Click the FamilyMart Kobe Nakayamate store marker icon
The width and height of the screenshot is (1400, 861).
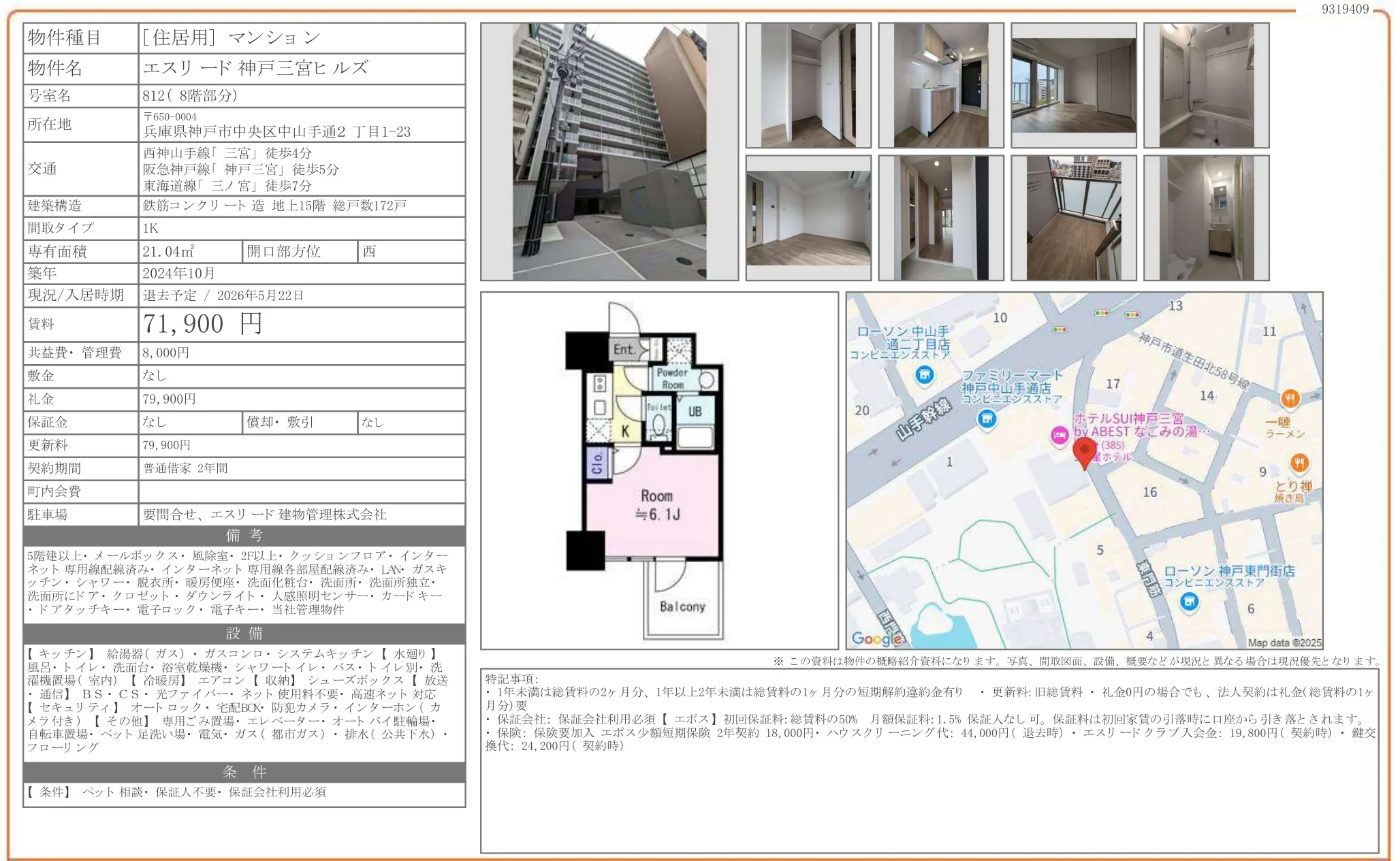point(987,419)
